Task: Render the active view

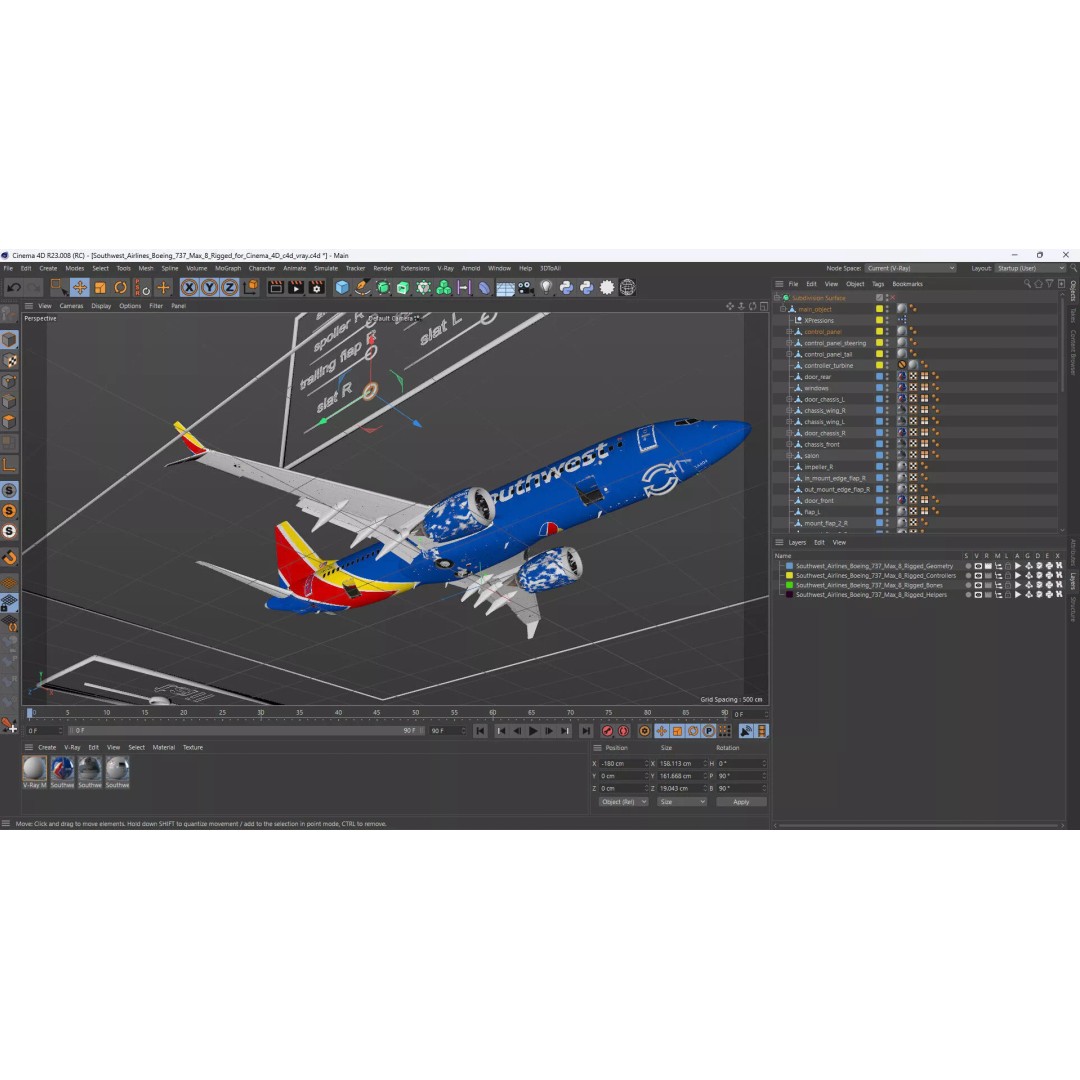Action: coord(276,287)
